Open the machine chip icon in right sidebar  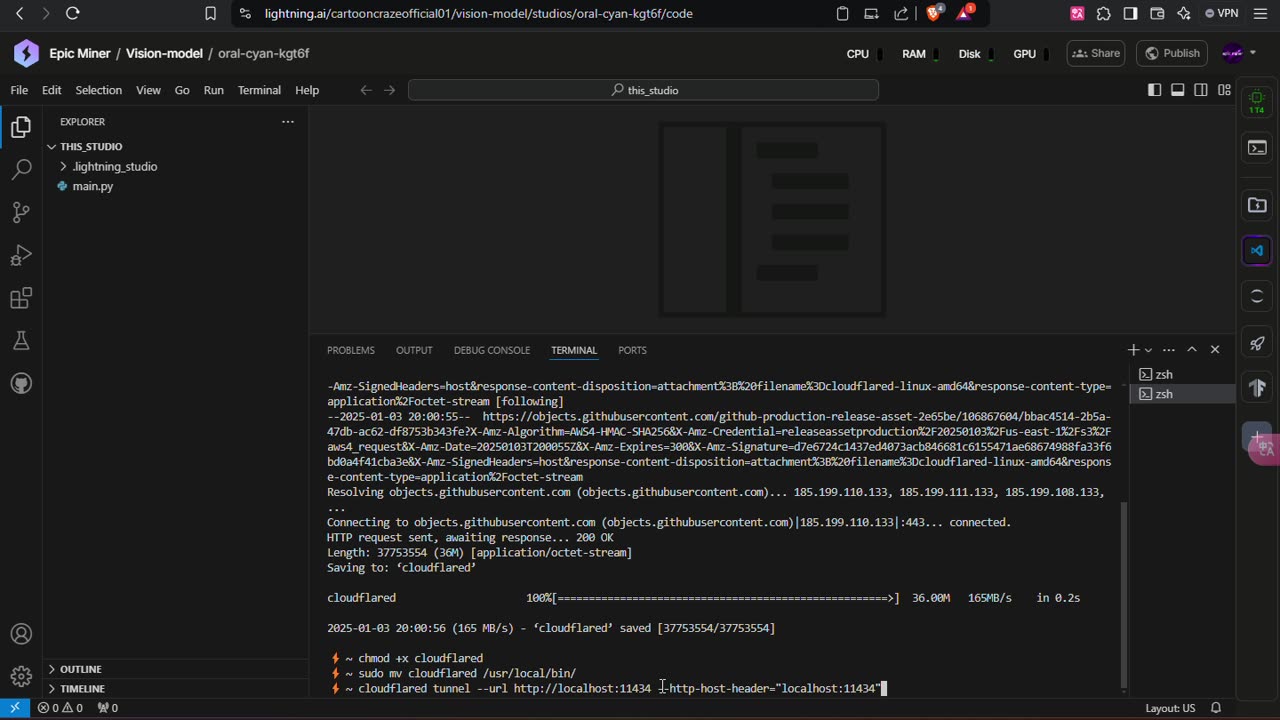[x=1257, y=101]
